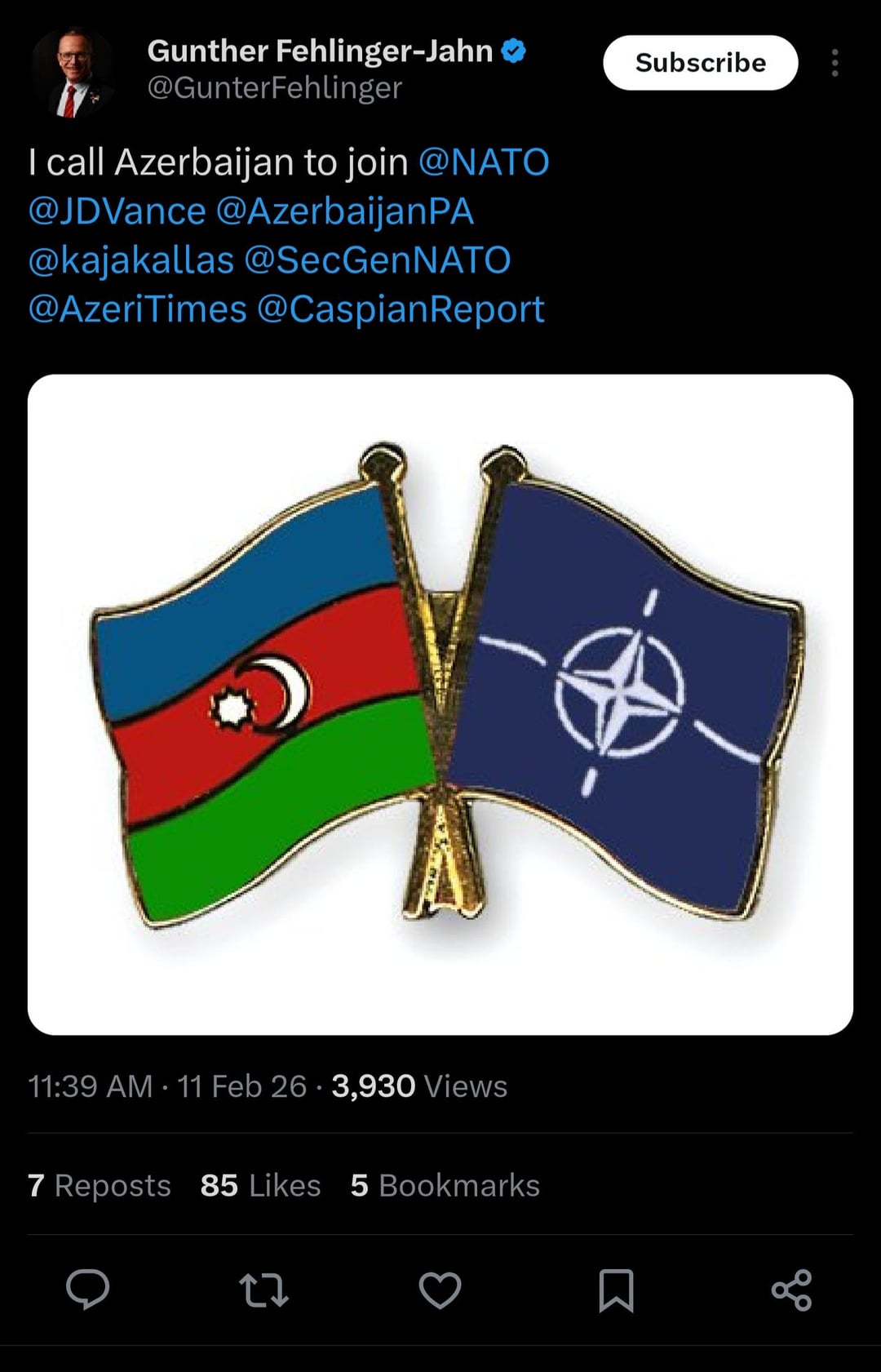Viewport: 881px width, 1372px height.
Task: Open the reply comment icon
Action: pyautogui.click(x=87, y=1290)
